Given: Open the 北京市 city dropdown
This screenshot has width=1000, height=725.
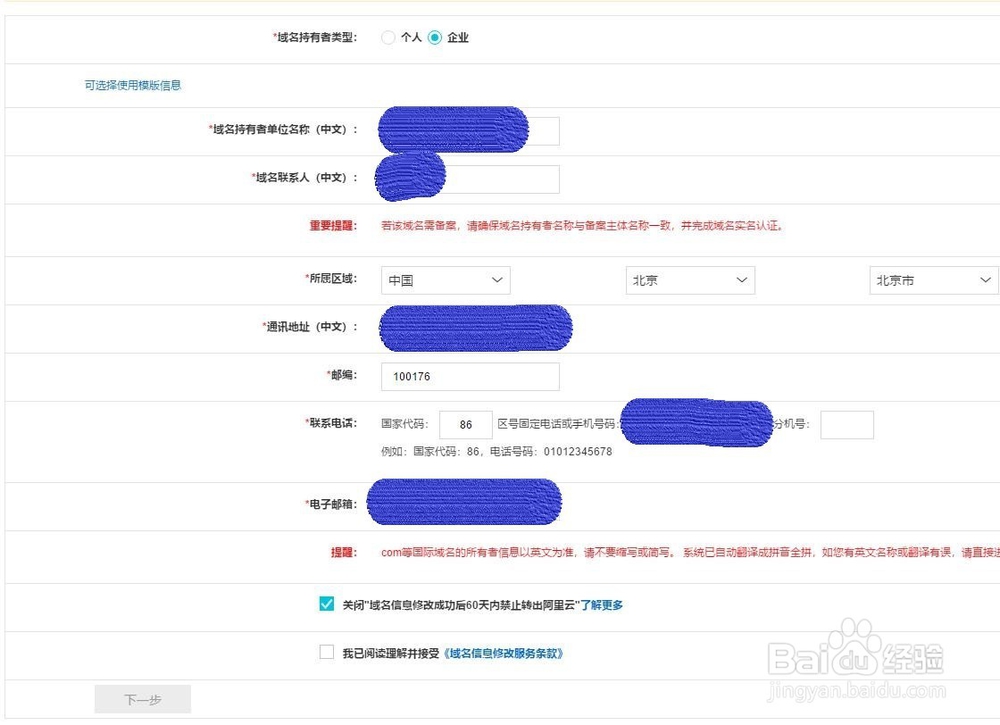Looking at the screenshot, I should pyautogui.click(x=934, y=280).
